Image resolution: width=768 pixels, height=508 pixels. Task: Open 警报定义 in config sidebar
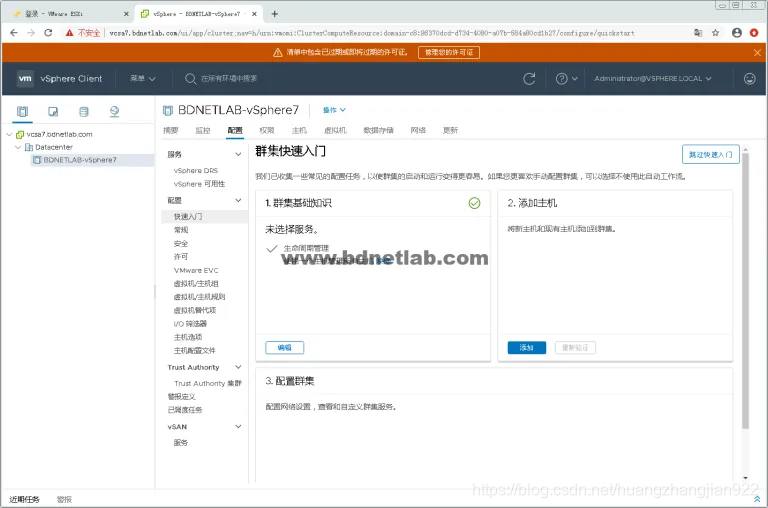(182, 397)
